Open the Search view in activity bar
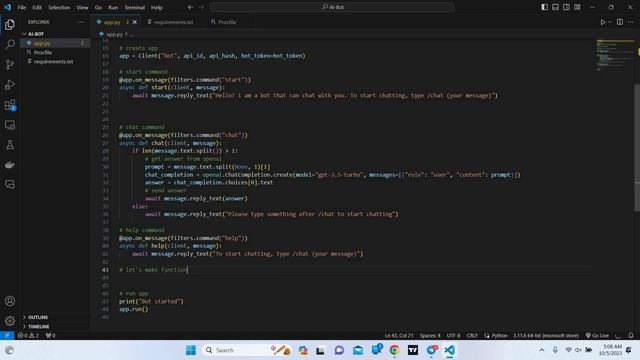The image size is (640, 360). coord(10,44)
